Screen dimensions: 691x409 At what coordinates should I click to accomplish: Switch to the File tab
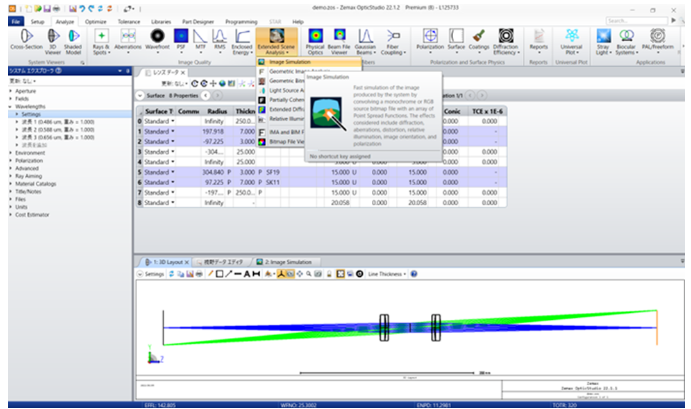(x=16, y=21)
